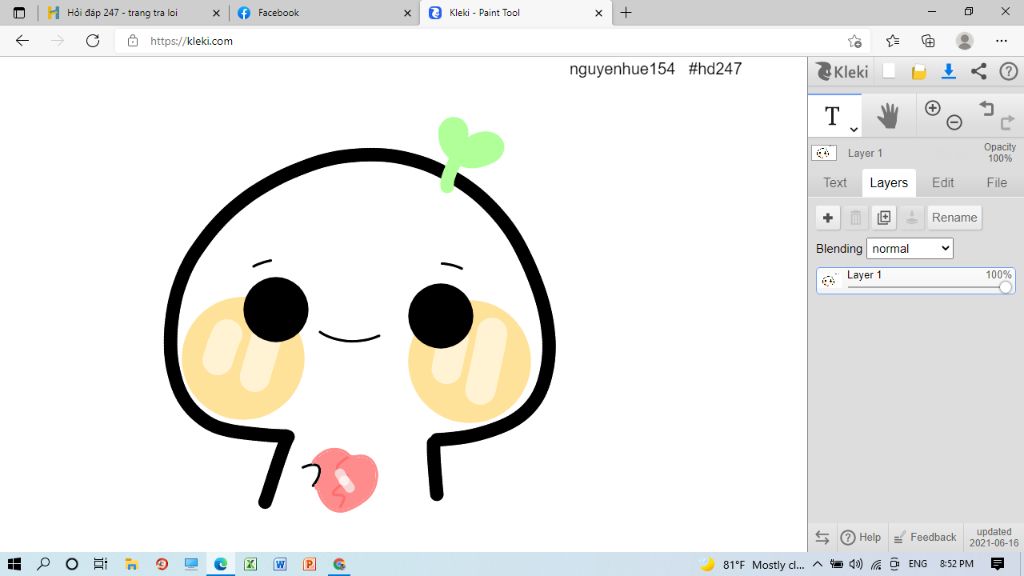Click the Opacity 100% label
This screenshot has height=576, width=1024.
(x=999, y=153)
